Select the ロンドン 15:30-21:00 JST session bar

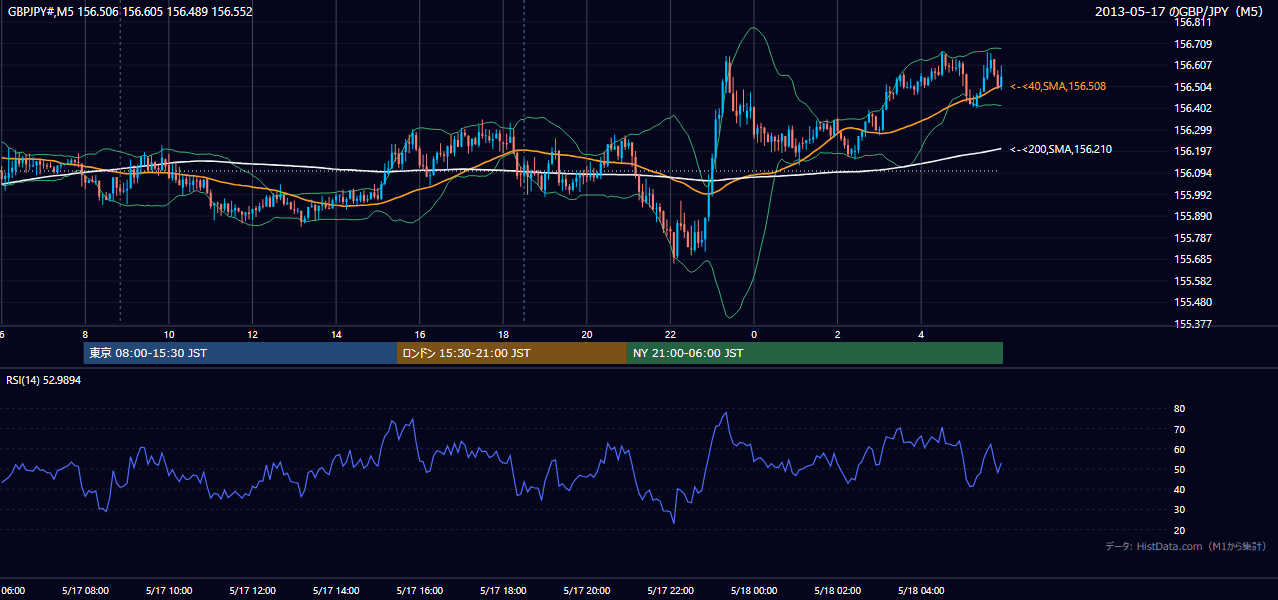coord(512,353)
